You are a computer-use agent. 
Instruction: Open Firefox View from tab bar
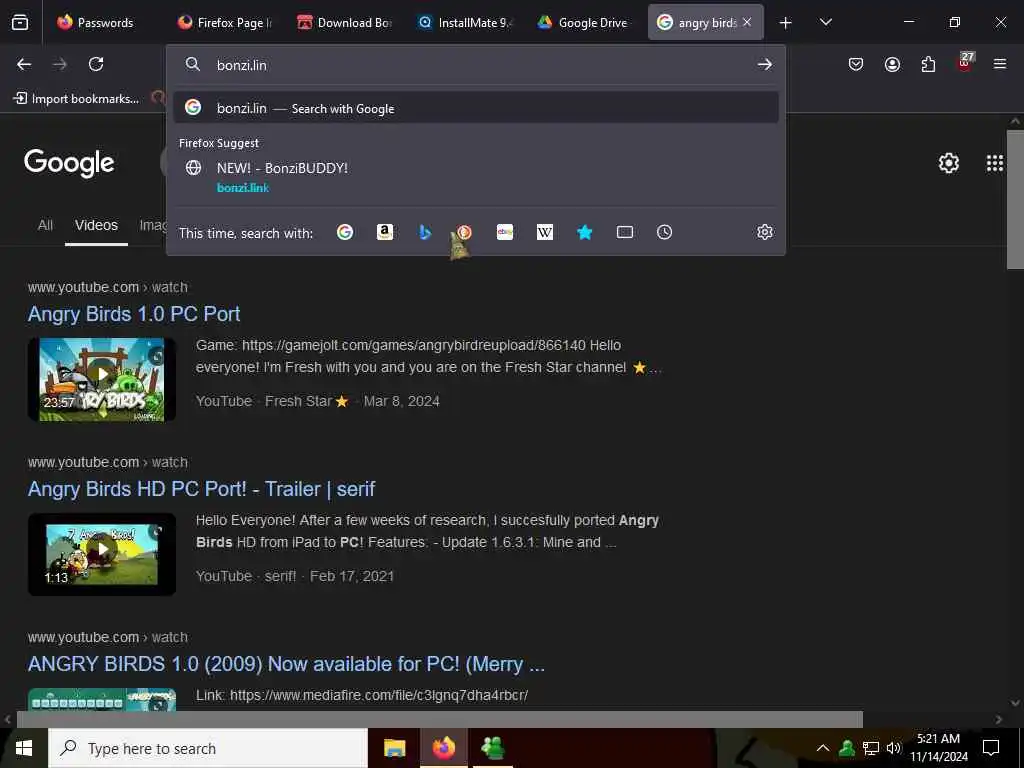[20, 22]
